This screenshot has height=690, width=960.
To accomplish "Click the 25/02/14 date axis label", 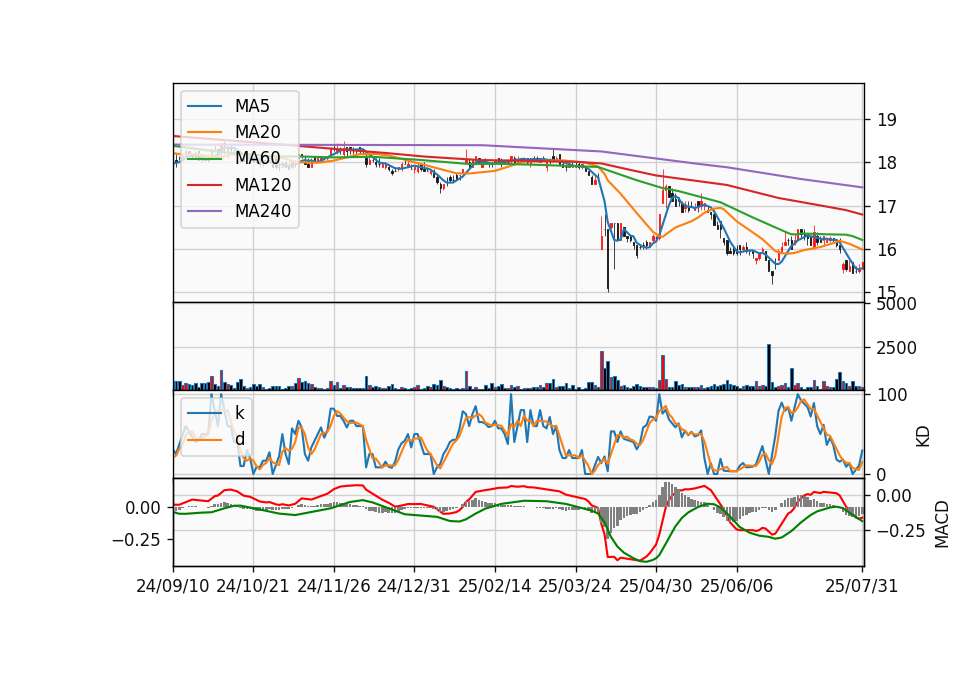I will tap(495, 586).
